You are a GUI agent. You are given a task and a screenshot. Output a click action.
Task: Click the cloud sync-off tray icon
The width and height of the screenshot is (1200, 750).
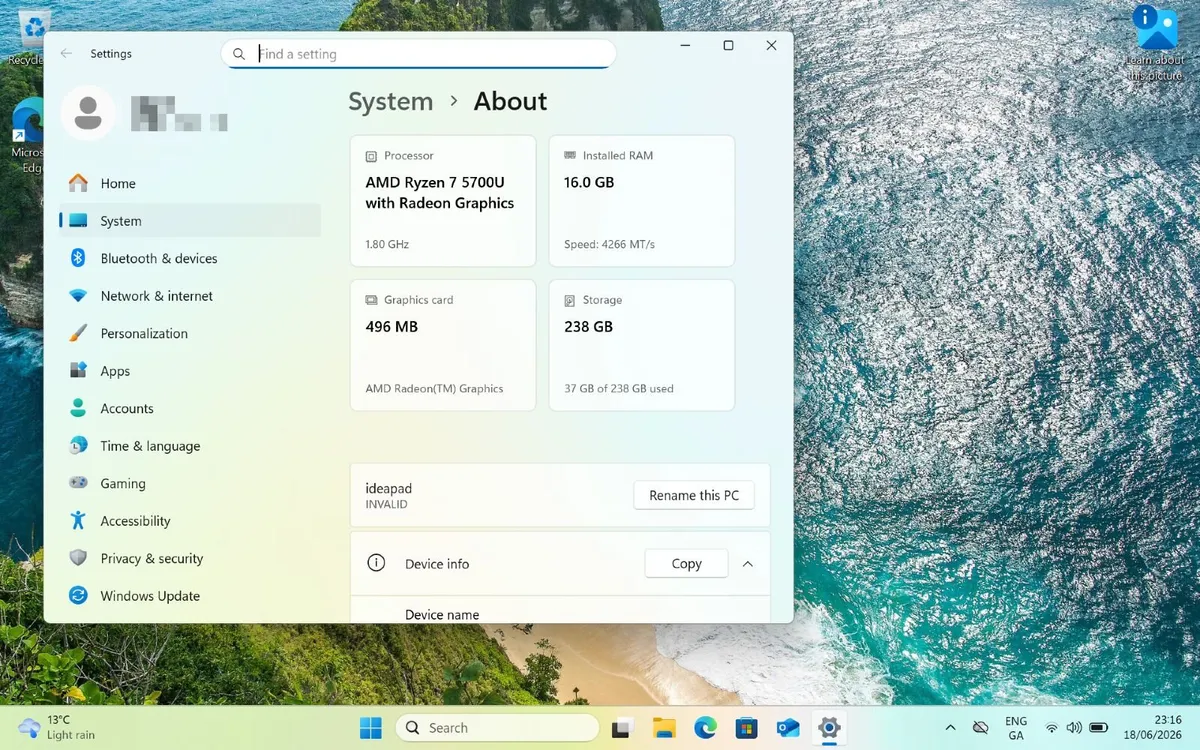[x=980, y=728]
